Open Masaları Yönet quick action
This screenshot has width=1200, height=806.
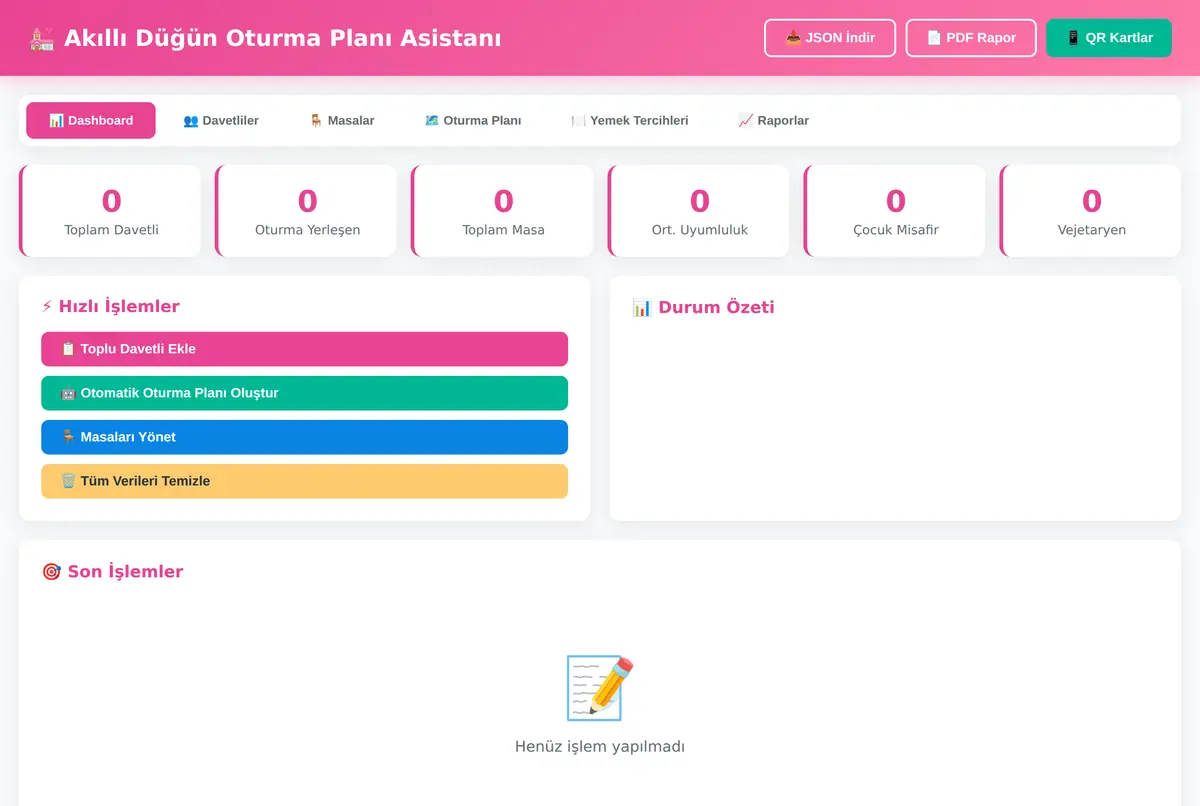tap(304, 437)
